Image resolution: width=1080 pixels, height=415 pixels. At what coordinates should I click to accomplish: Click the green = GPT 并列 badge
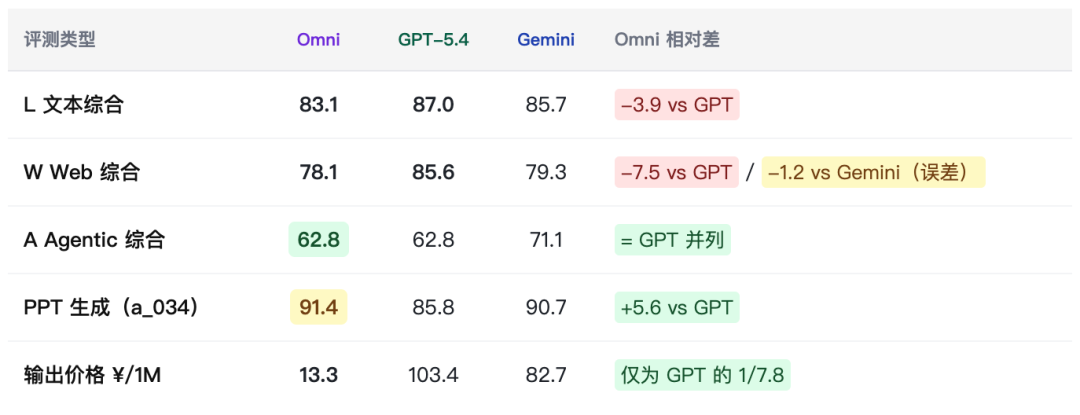pos(673,240)
